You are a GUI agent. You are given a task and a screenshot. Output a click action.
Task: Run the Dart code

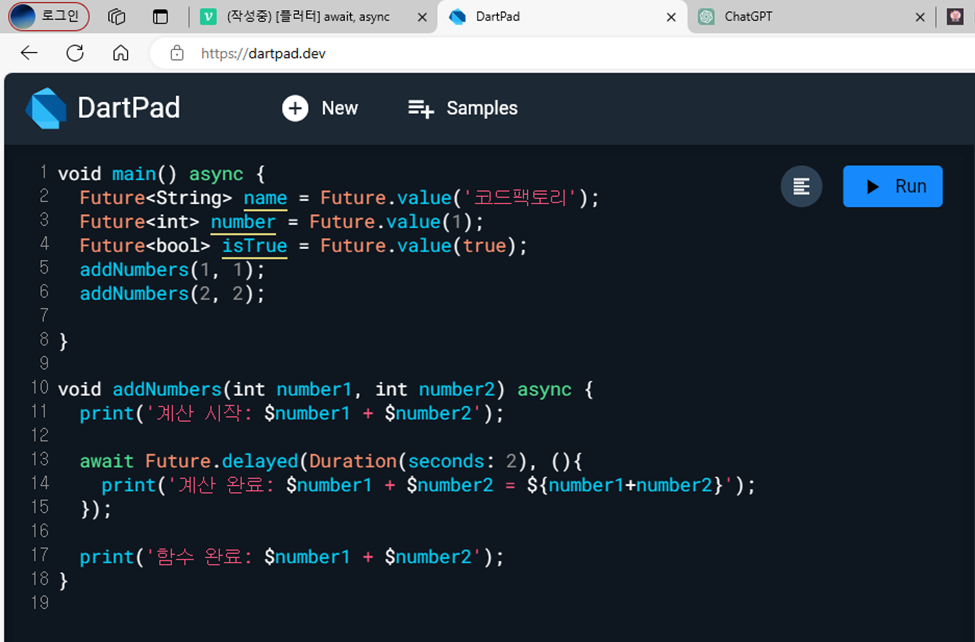click(892, 186)
